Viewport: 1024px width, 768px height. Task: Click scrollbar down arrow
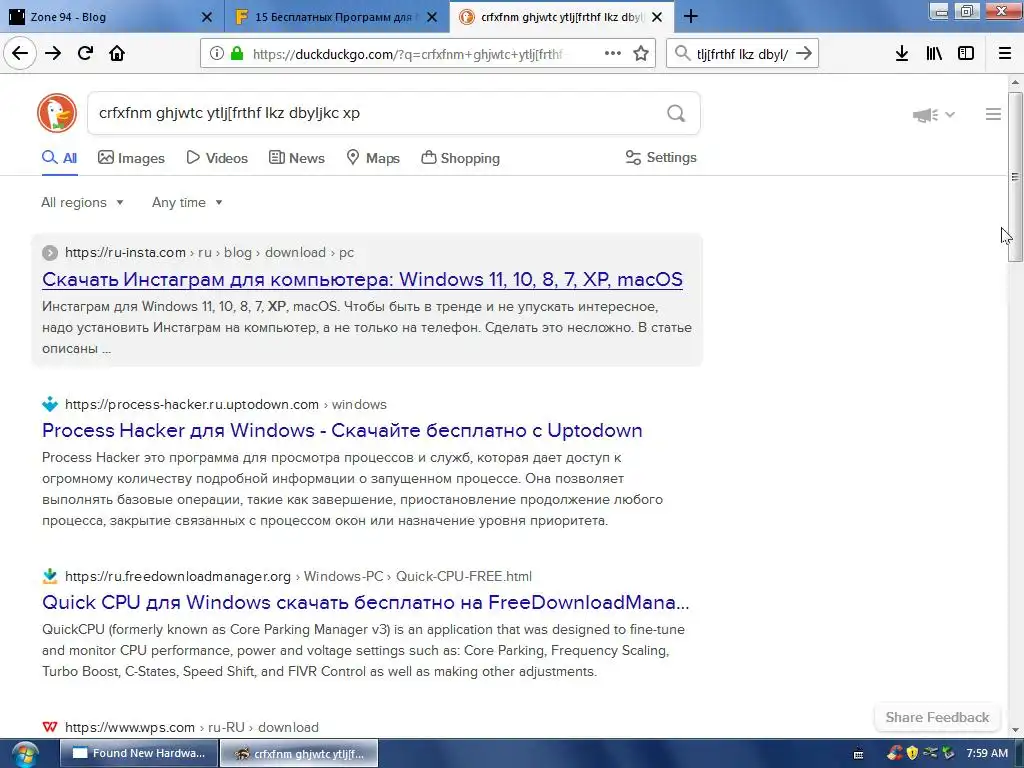pyautogui.click(x=1015, y=730)
